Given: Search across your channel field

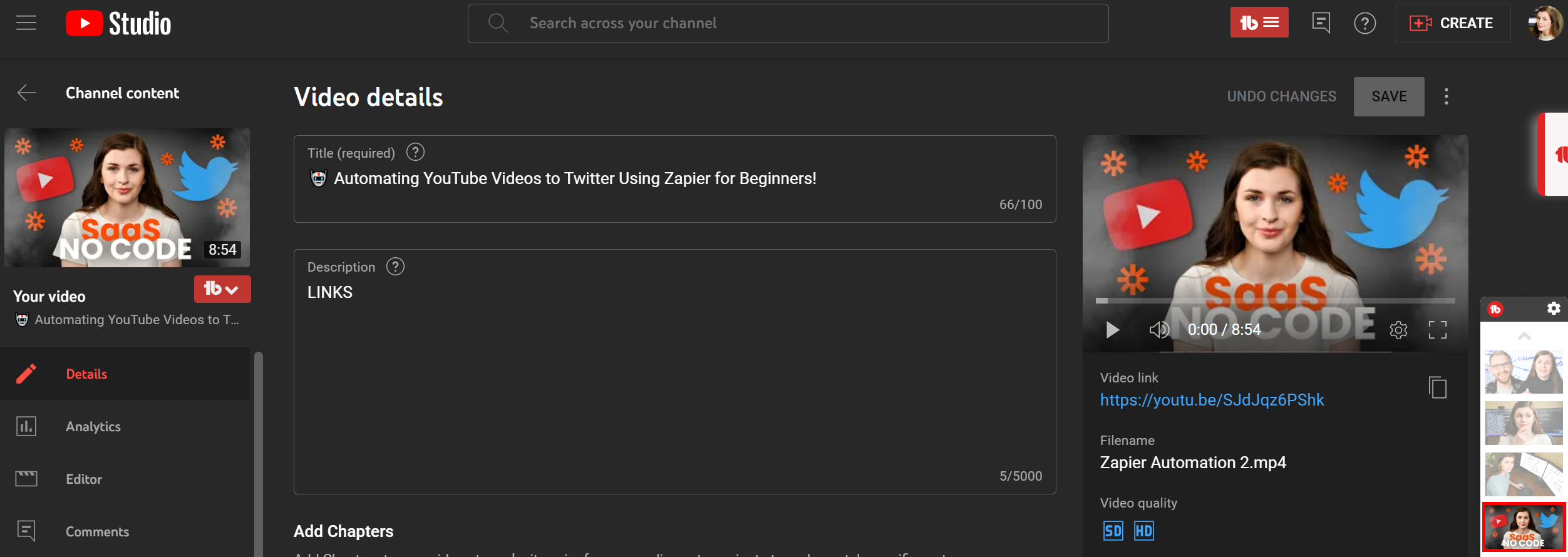Looking at the screenshot, I should (788, 23).
